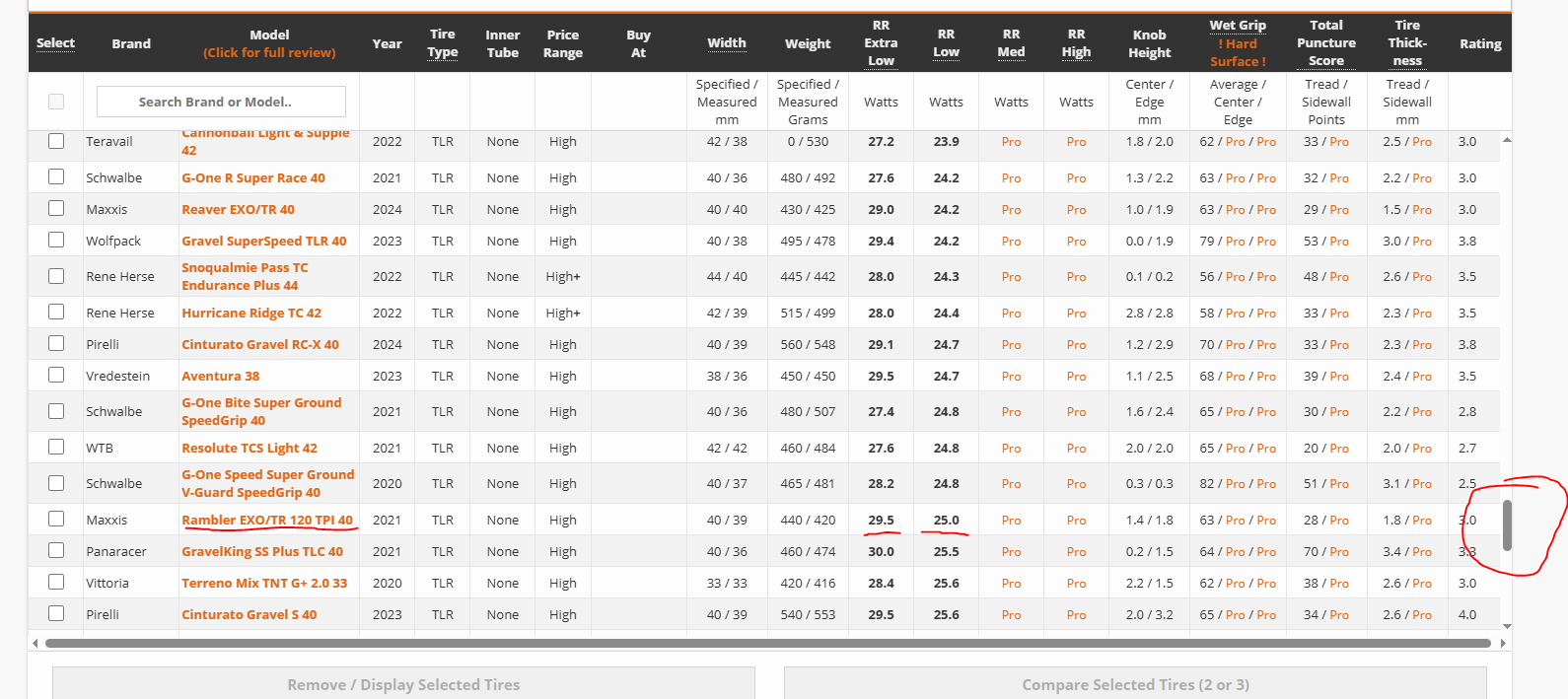
Task: Toggle the select-all checkbox in filter row
Action: [x=56, y=102]
